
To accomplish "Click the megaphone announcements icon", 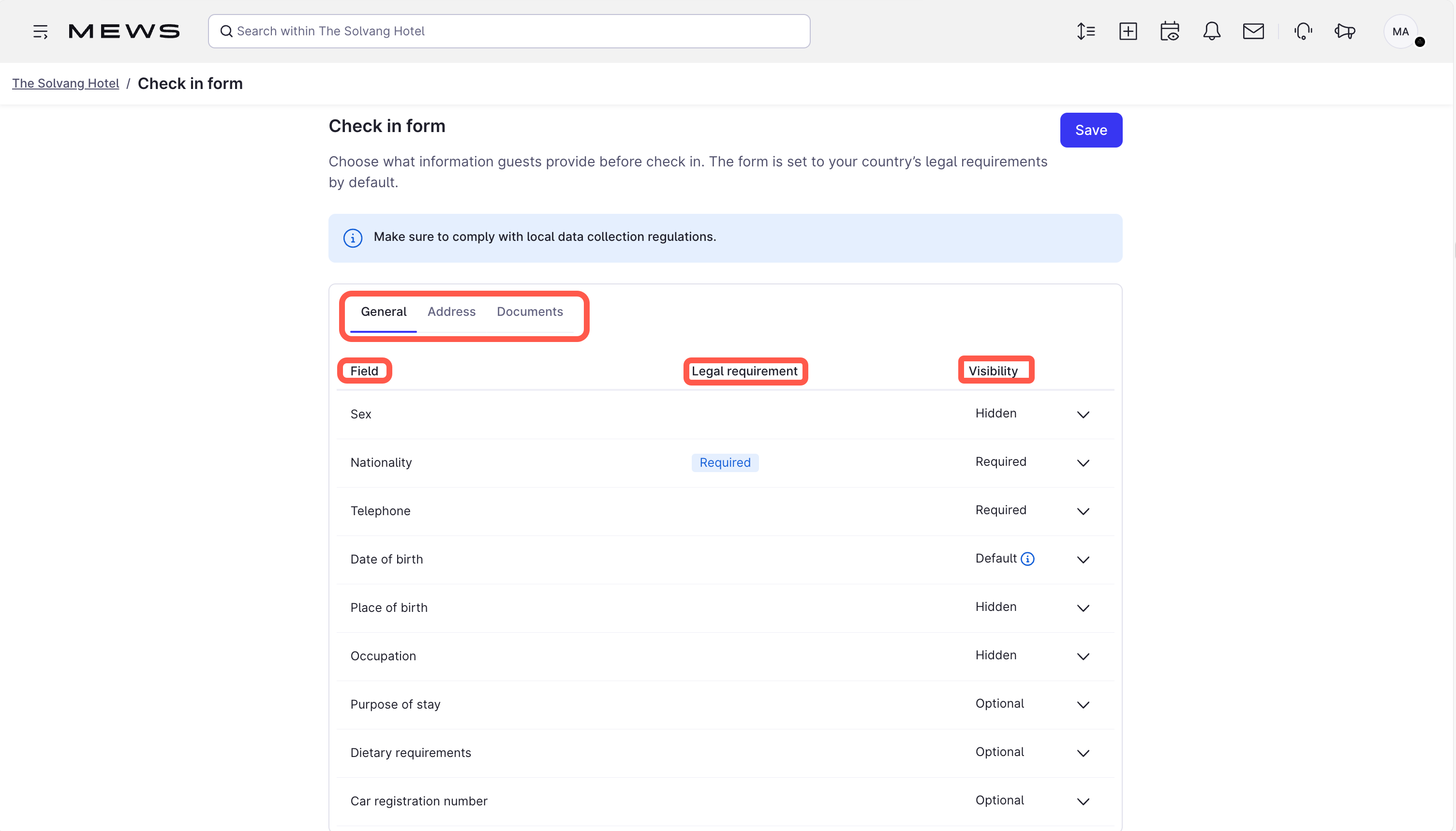I will pos(1345,31).
